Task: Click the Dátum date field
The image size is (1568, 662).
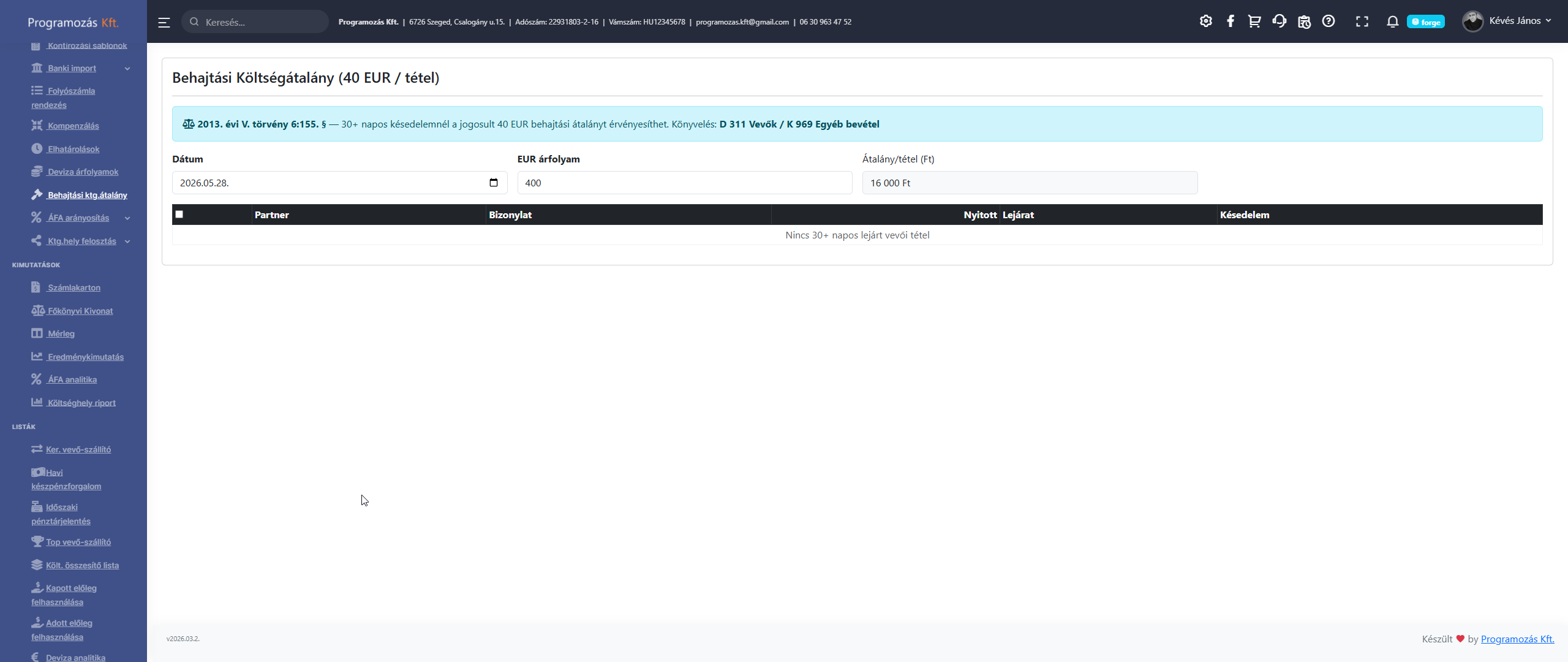Action: (339, 183)
